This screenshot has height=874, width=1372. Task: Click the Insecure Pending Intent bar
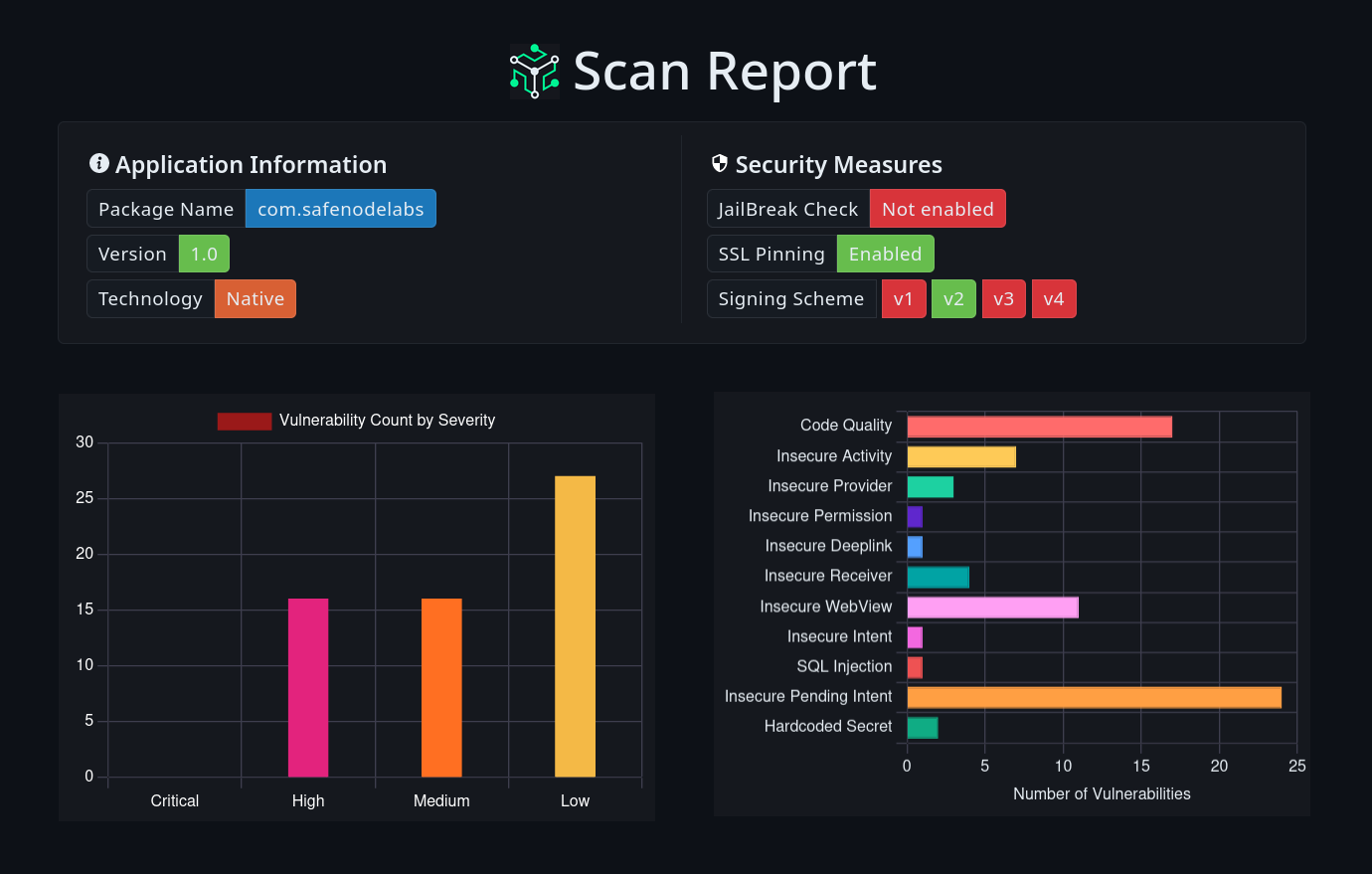1095,697
